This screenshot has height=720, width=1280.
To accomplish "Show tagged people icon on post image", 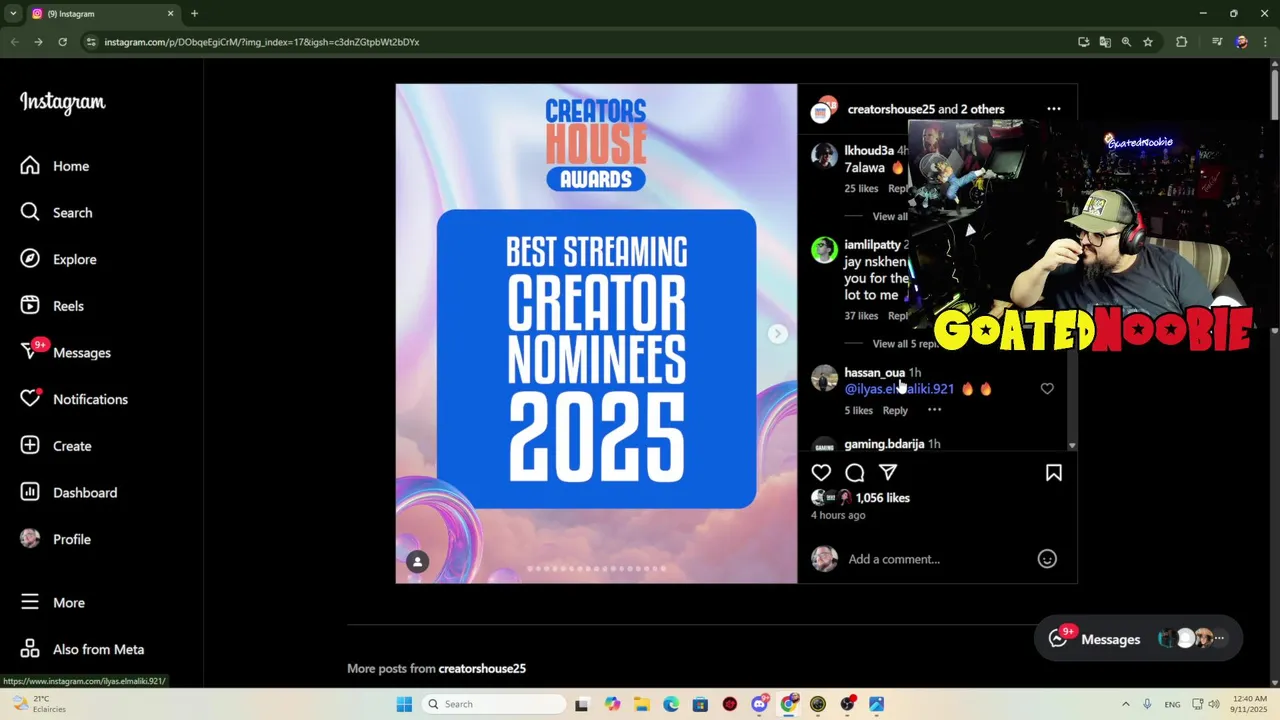I will coord(418,562).
